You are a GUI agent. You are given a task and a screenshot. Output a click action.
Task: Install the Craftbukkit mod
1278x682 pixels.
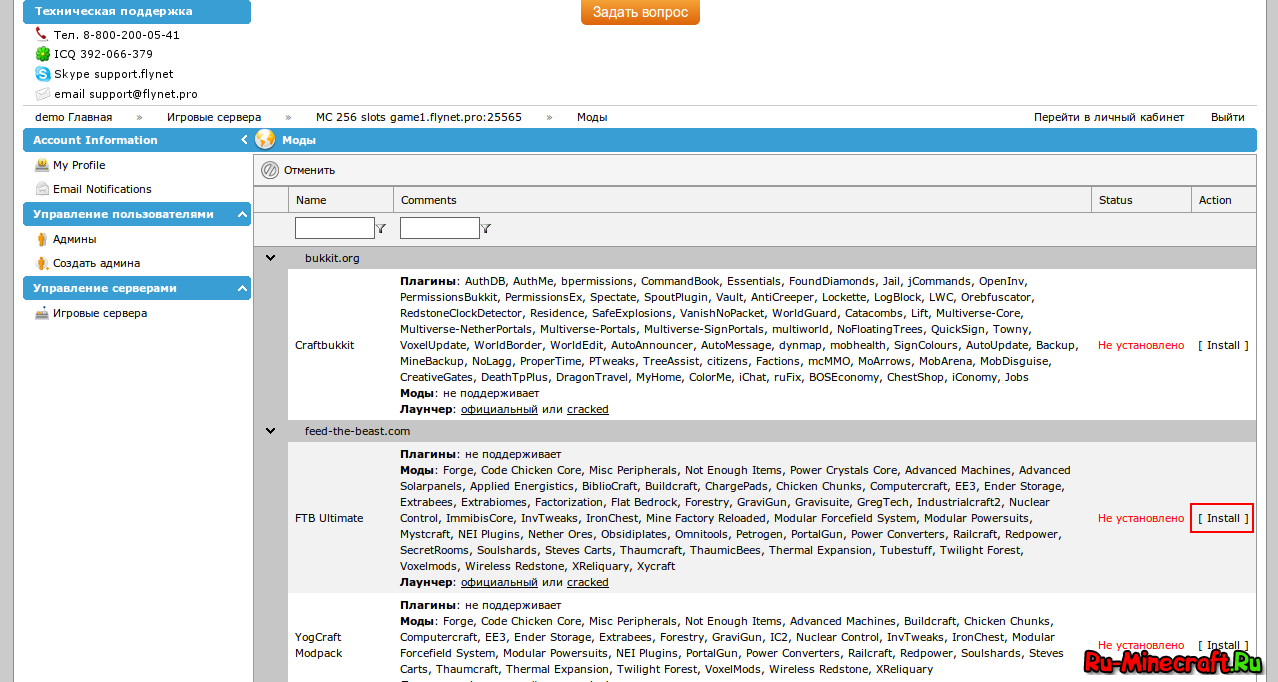(1223, 345)
